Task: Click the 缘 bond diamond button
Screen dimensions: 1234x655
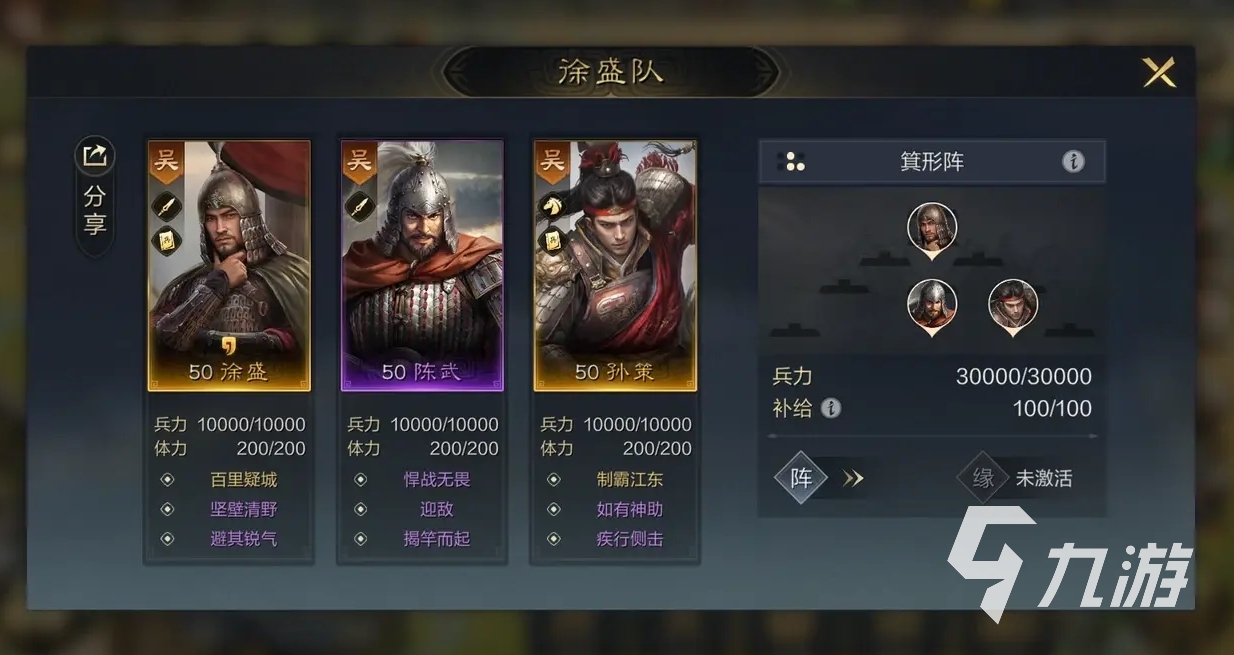Action: point(984,478)
